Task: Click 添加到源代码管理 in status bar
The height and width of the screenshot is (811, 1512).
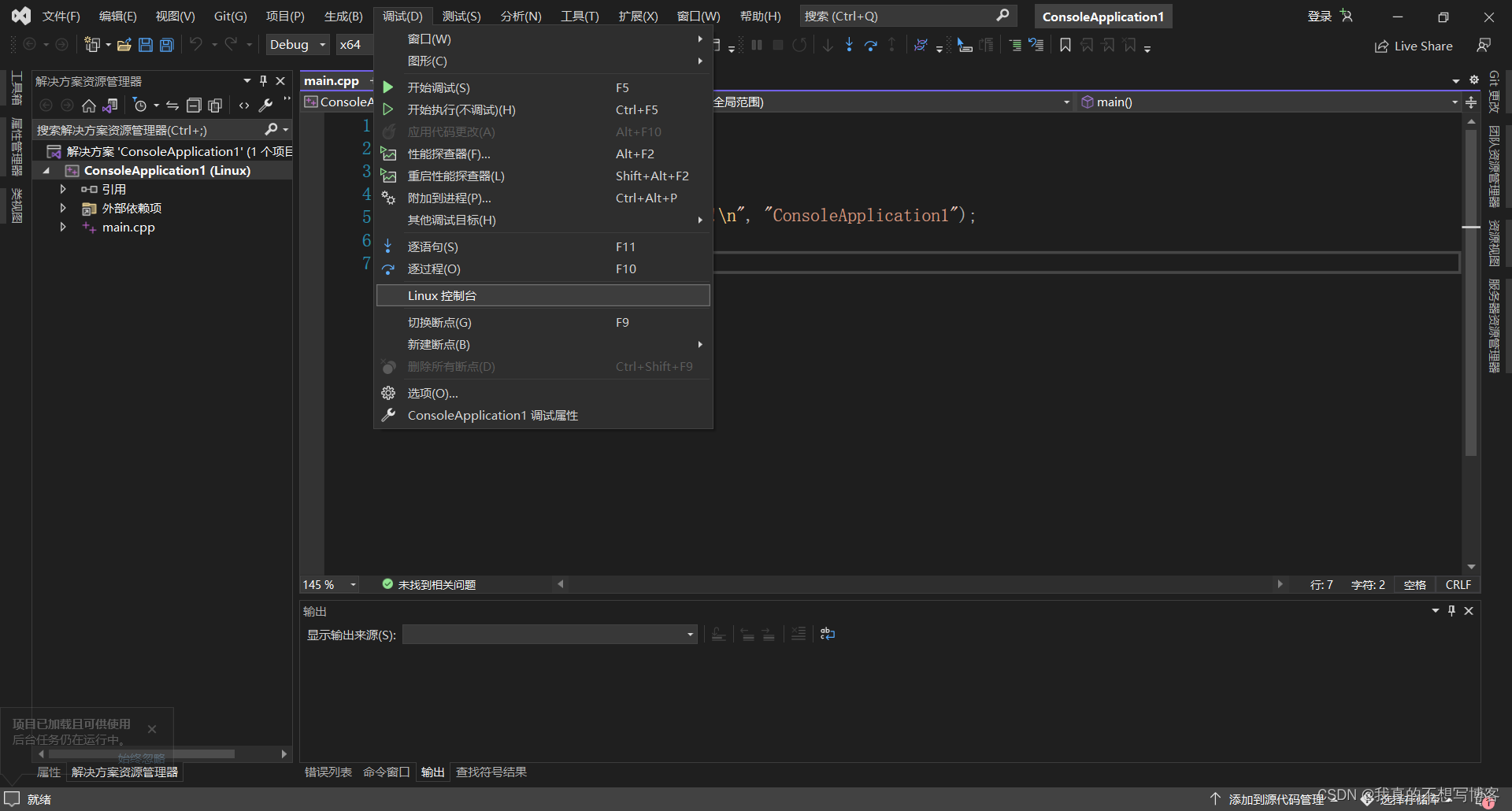Action: click(1276, 799)
